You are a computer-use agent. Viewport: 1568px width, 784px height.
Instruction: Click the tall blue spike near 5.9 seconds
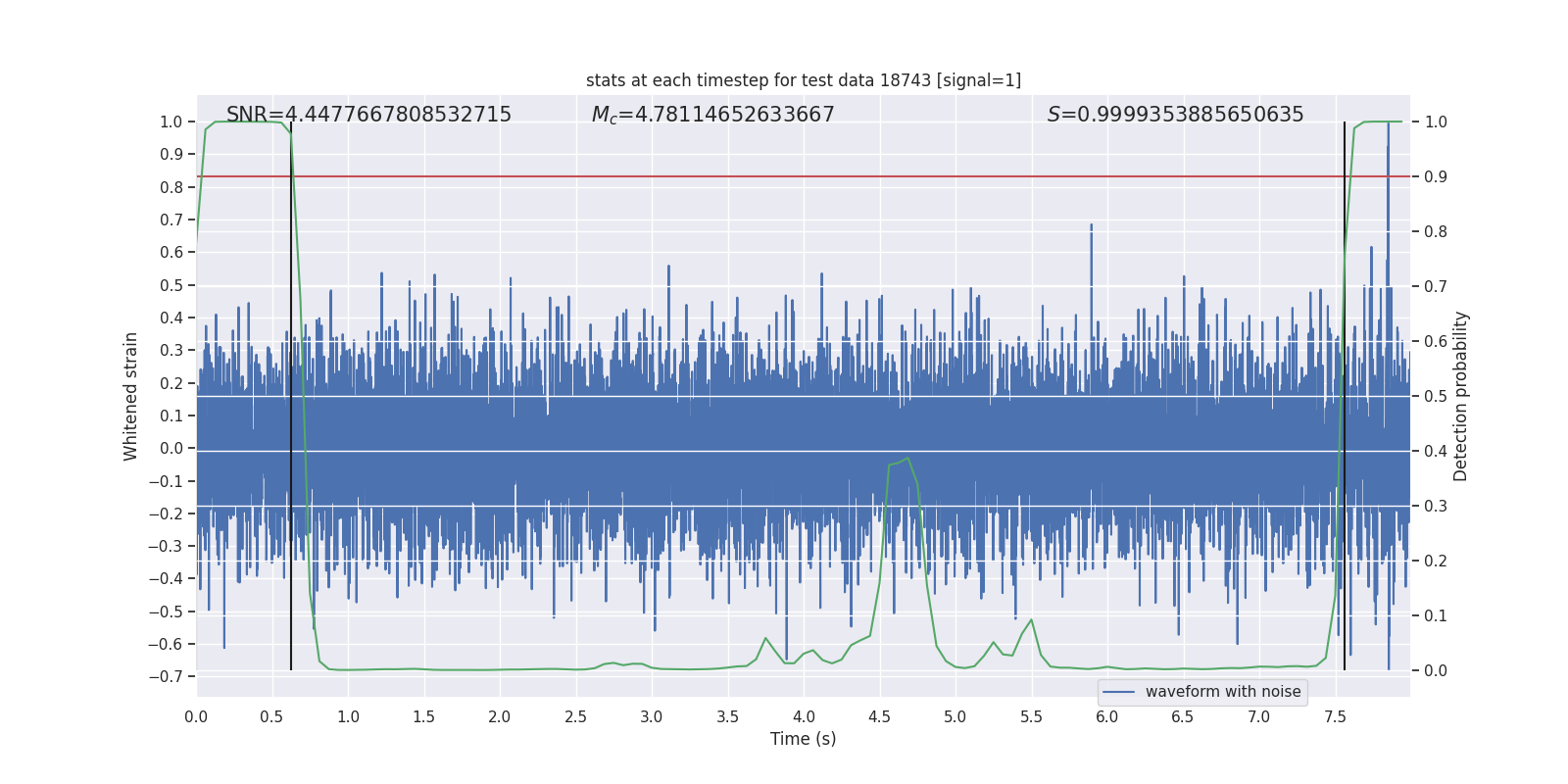1091,227
